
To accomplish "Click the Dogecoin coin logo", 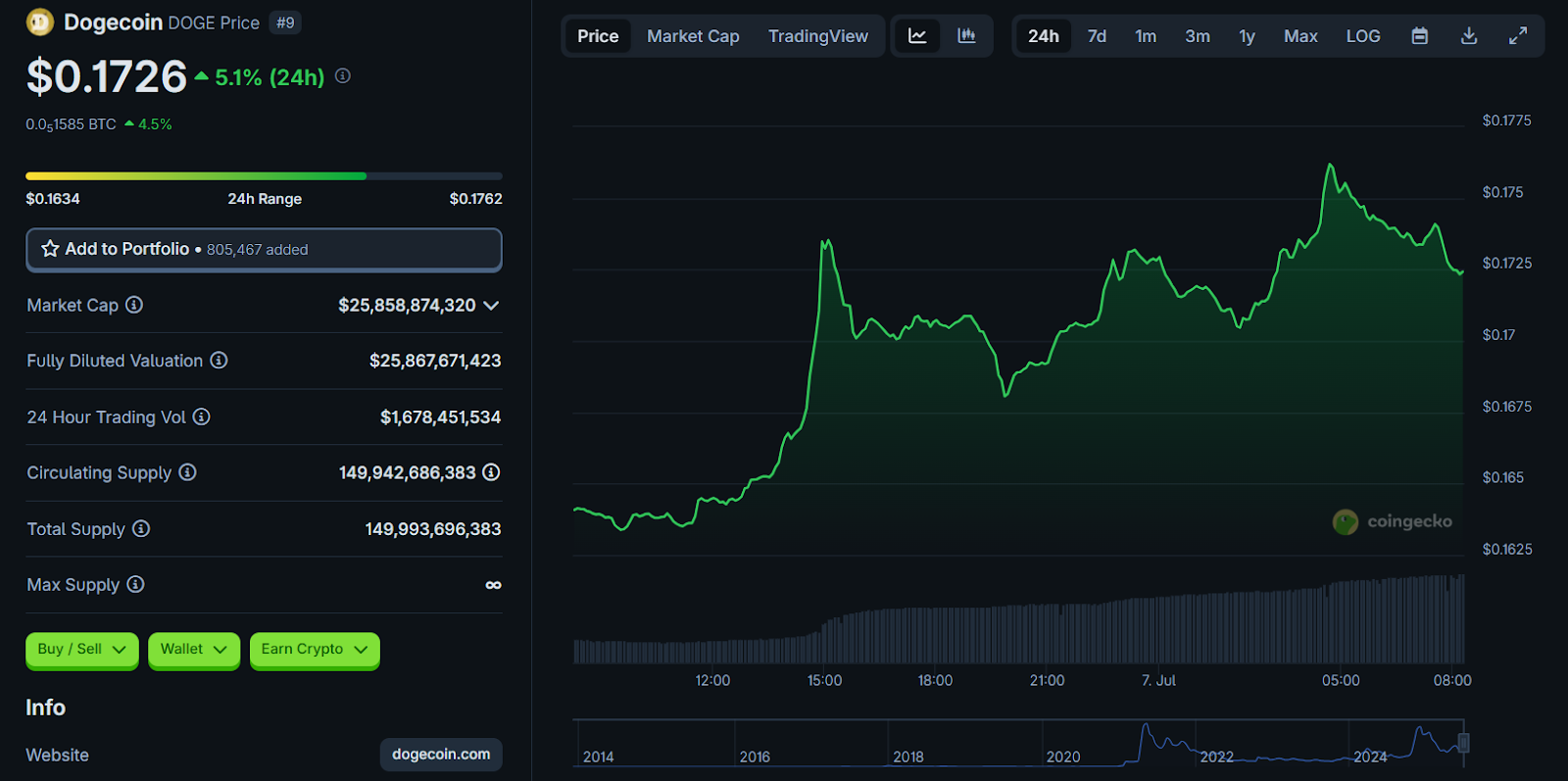I will [40, 22].
